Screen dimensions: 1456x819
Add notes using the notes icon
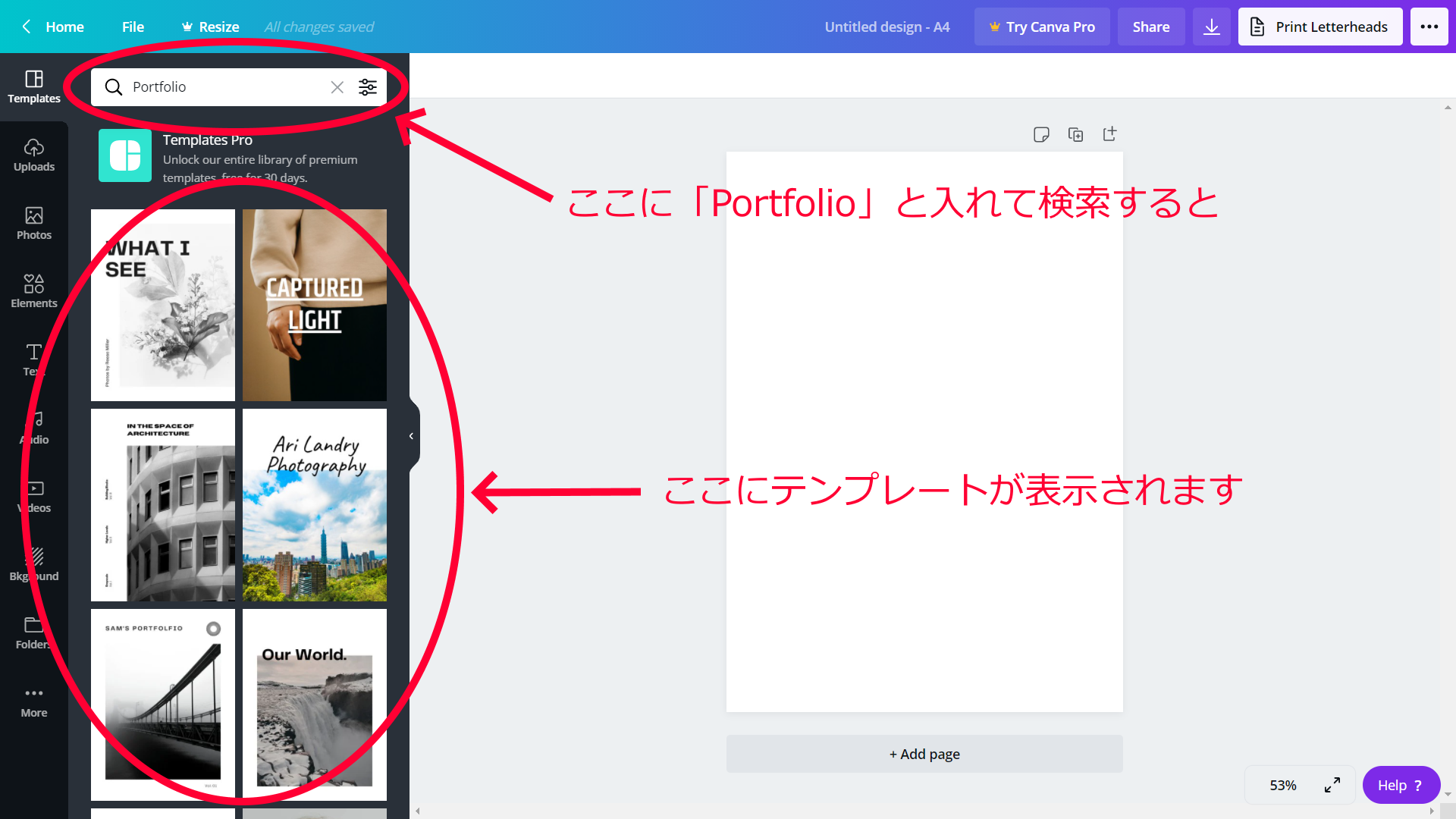[1041, 134]
